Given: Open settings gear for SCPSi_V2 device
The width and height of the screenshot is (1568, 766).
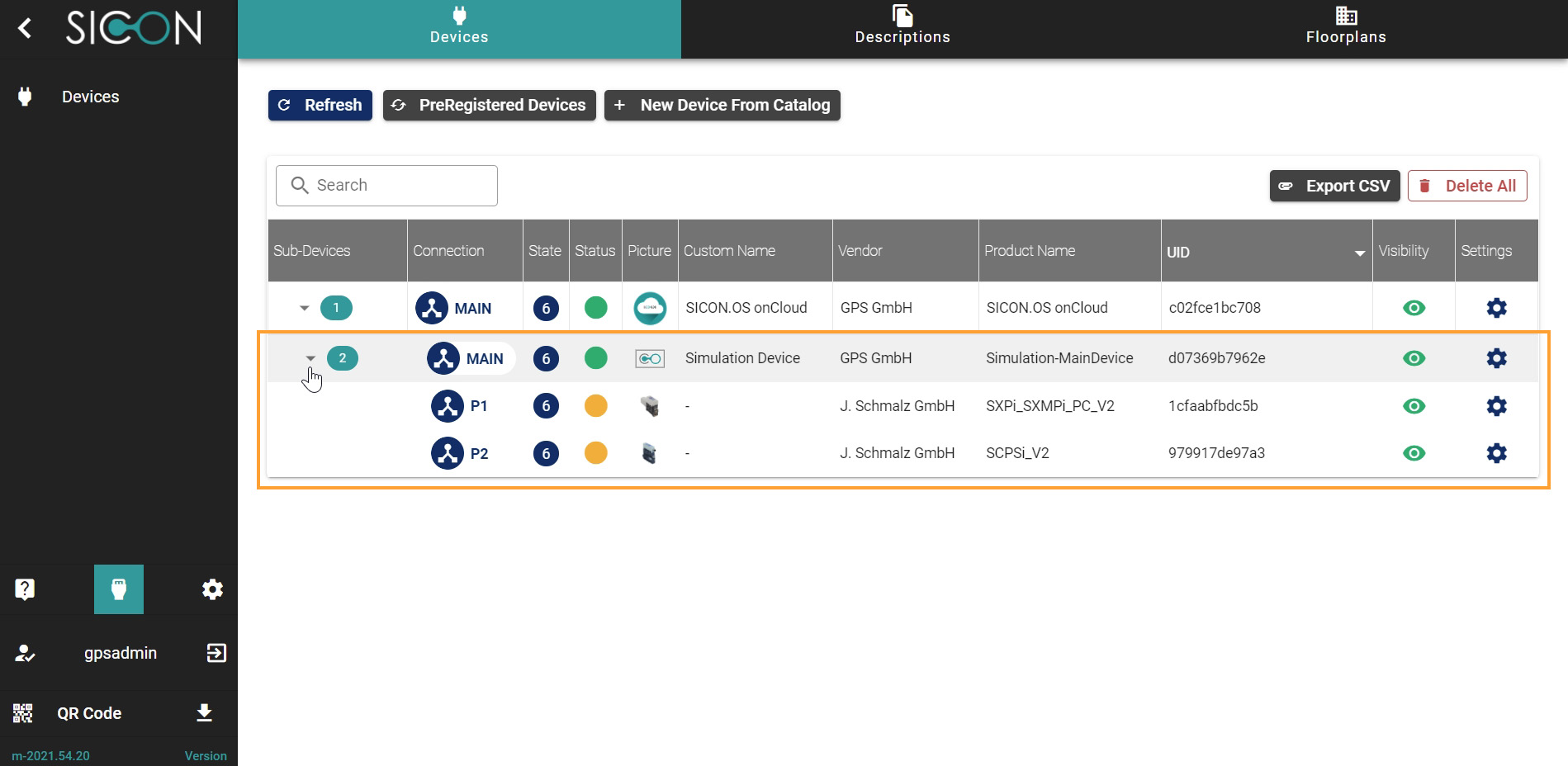Looking at the screenshot, I should click(x=1496, y=453).
